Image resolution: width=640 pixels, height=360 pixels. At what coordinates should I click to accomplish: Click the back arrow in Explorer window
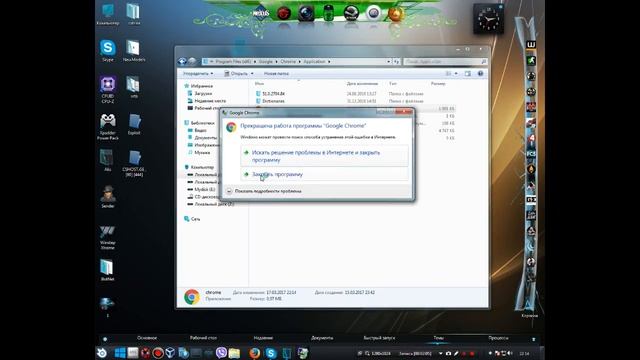click(x=182, y=61)
